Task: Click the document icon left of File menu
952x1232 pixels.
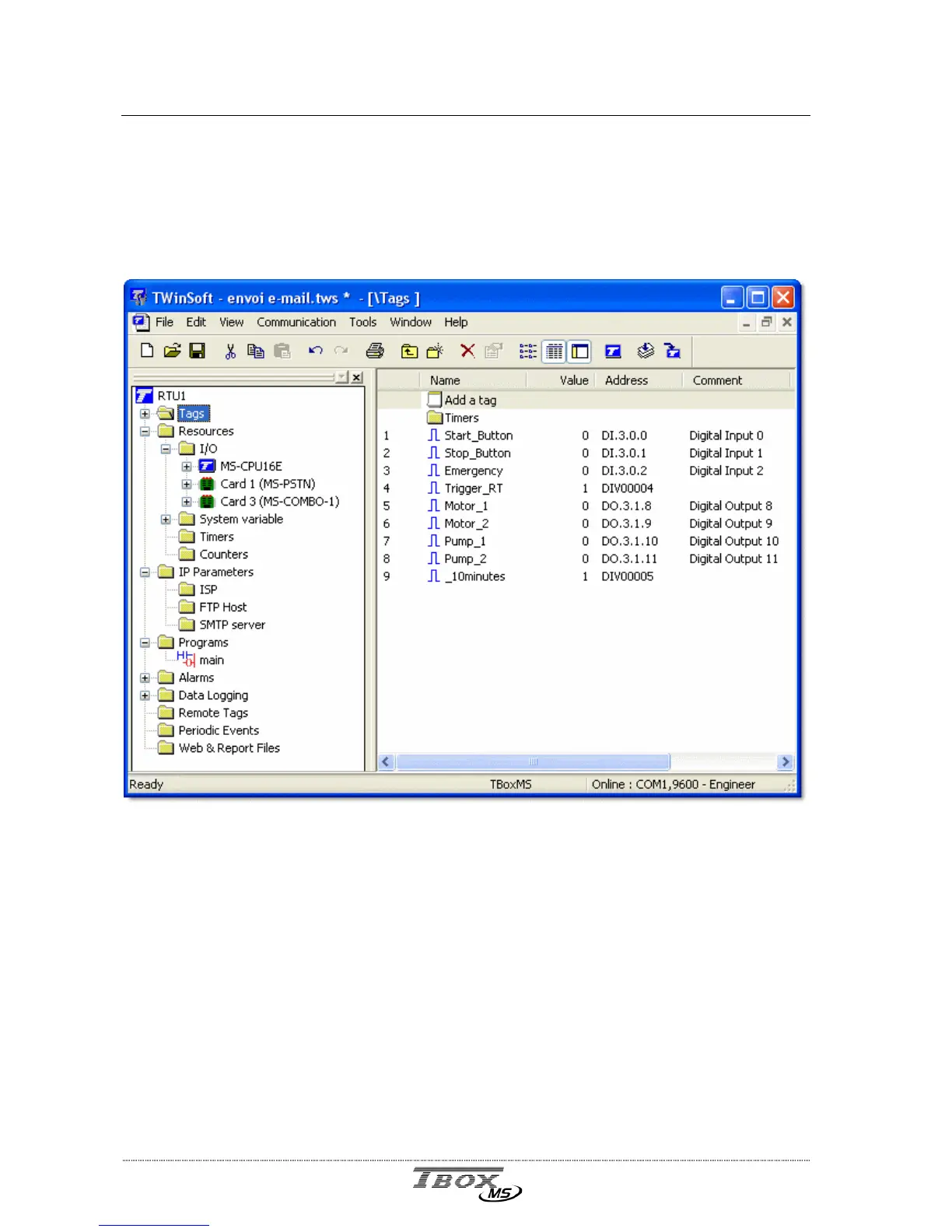Action: 140,322
